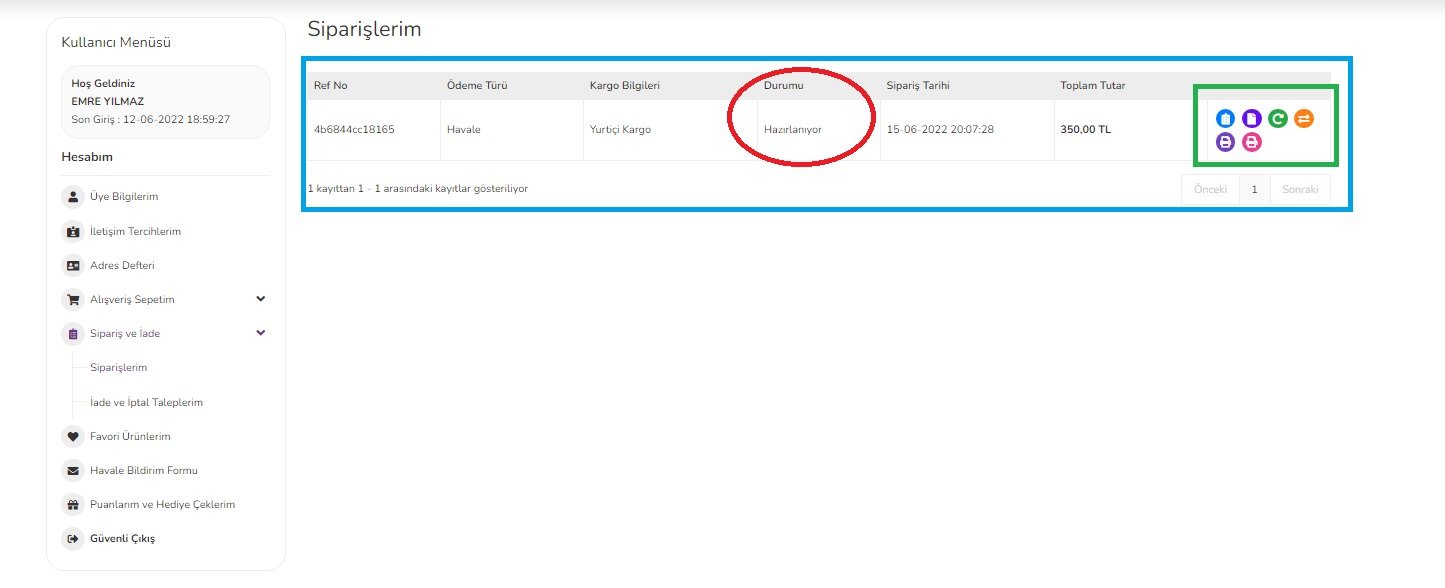The image size is (1445, 588).
Task: Open İletişim Tercihlerim menu item
Action: [x=135, y=231]
